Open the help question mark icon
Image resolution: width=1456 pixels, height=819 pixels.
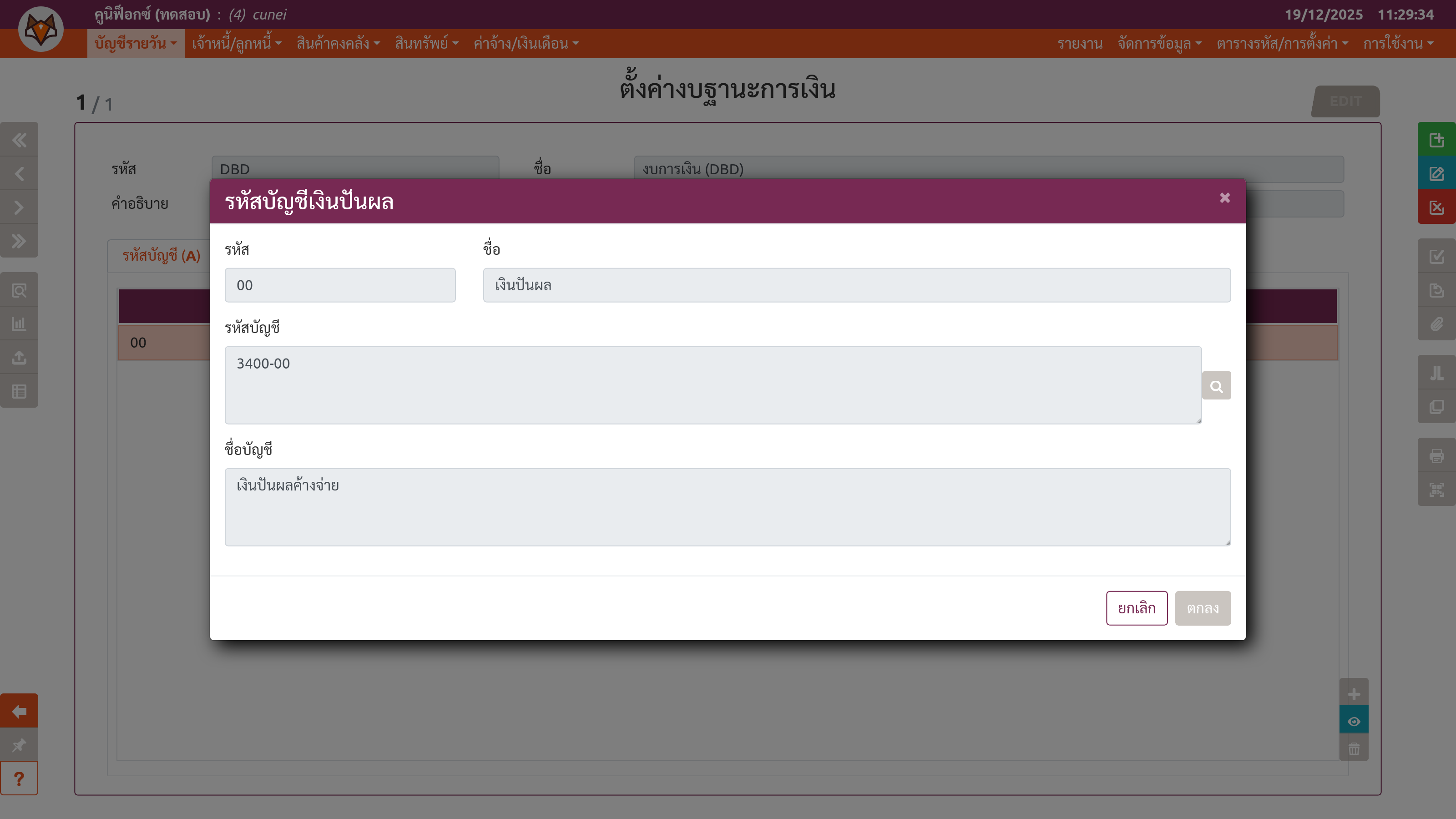coord(19,779)
